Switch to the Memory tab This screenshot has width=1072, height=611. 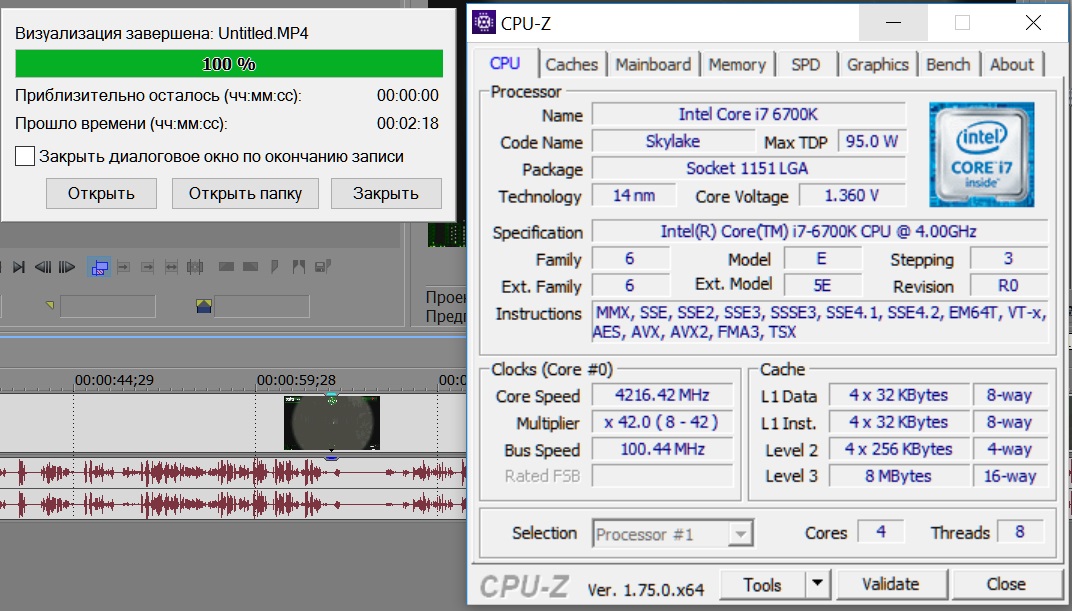pyautogui.click(x=737, y=65)
